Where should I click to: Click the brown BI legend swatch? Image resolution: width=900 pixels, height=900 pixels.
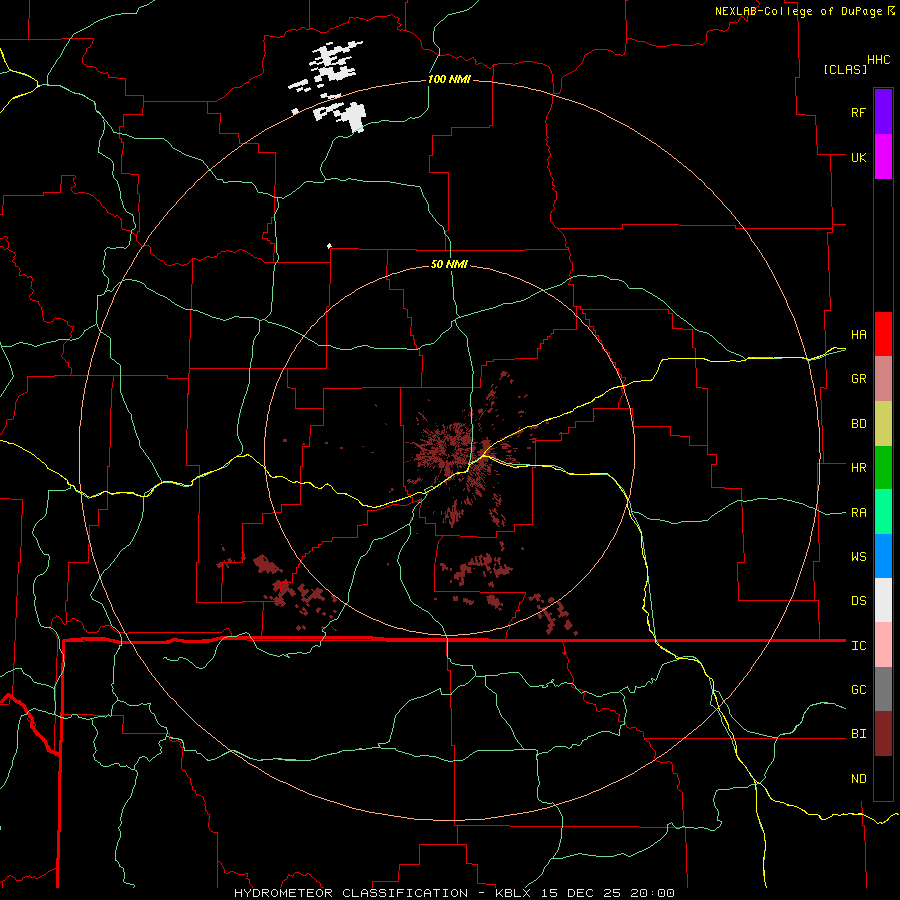coord(883,734)
